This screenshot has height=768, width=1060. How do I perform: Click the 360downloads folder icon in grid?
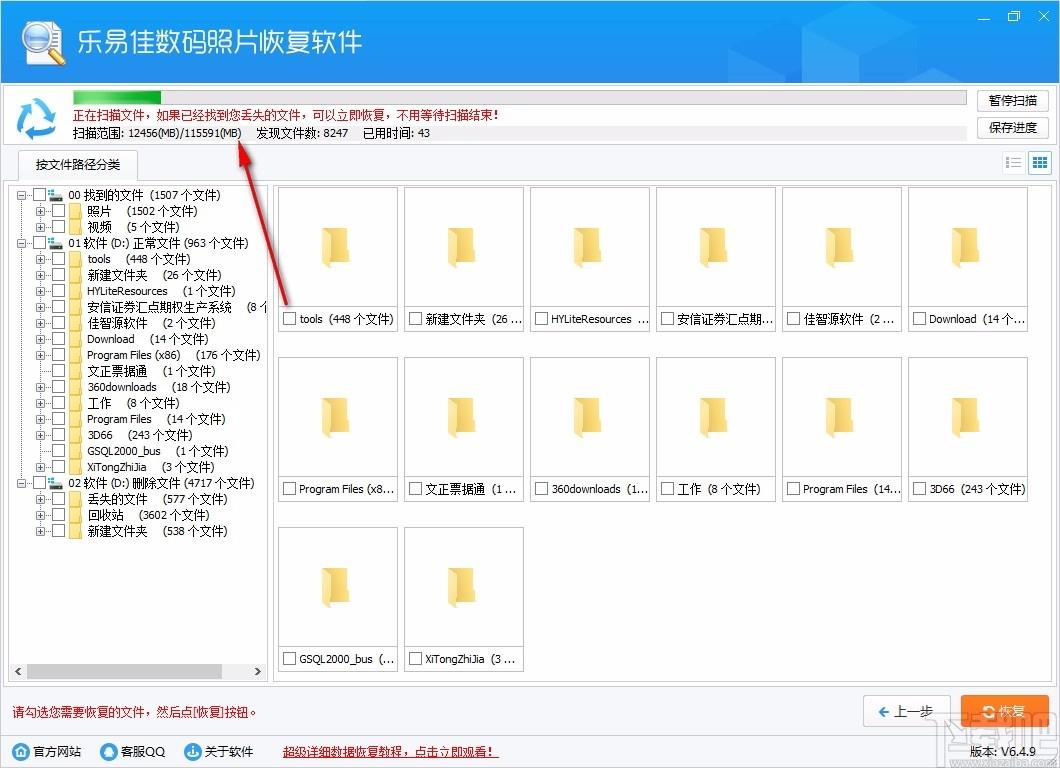[x=589, y=416]
